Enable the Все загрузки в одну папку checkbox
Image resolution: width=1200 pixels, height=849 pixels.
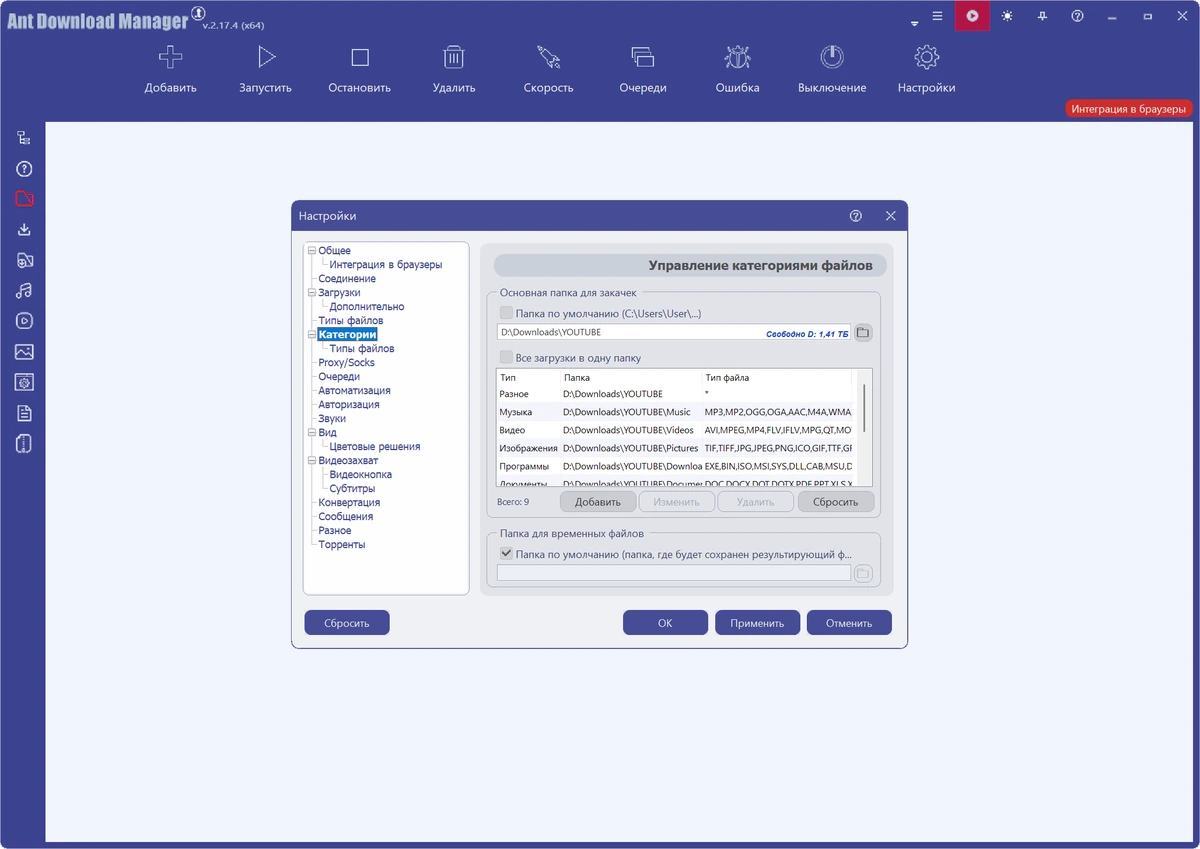pyautogui.click(x=506, y=357)
